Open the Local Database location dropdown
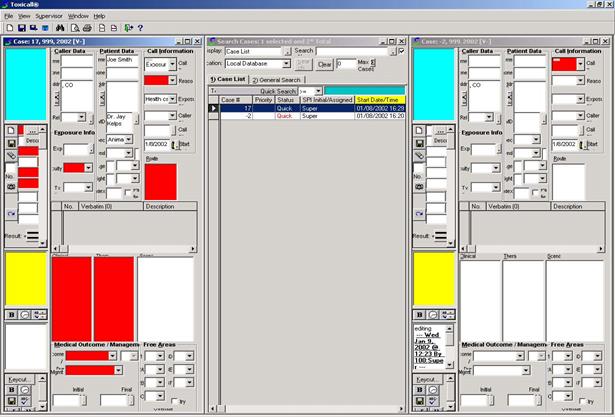The height and width of the screenshot is (417, 615). [x=285, y=63]
